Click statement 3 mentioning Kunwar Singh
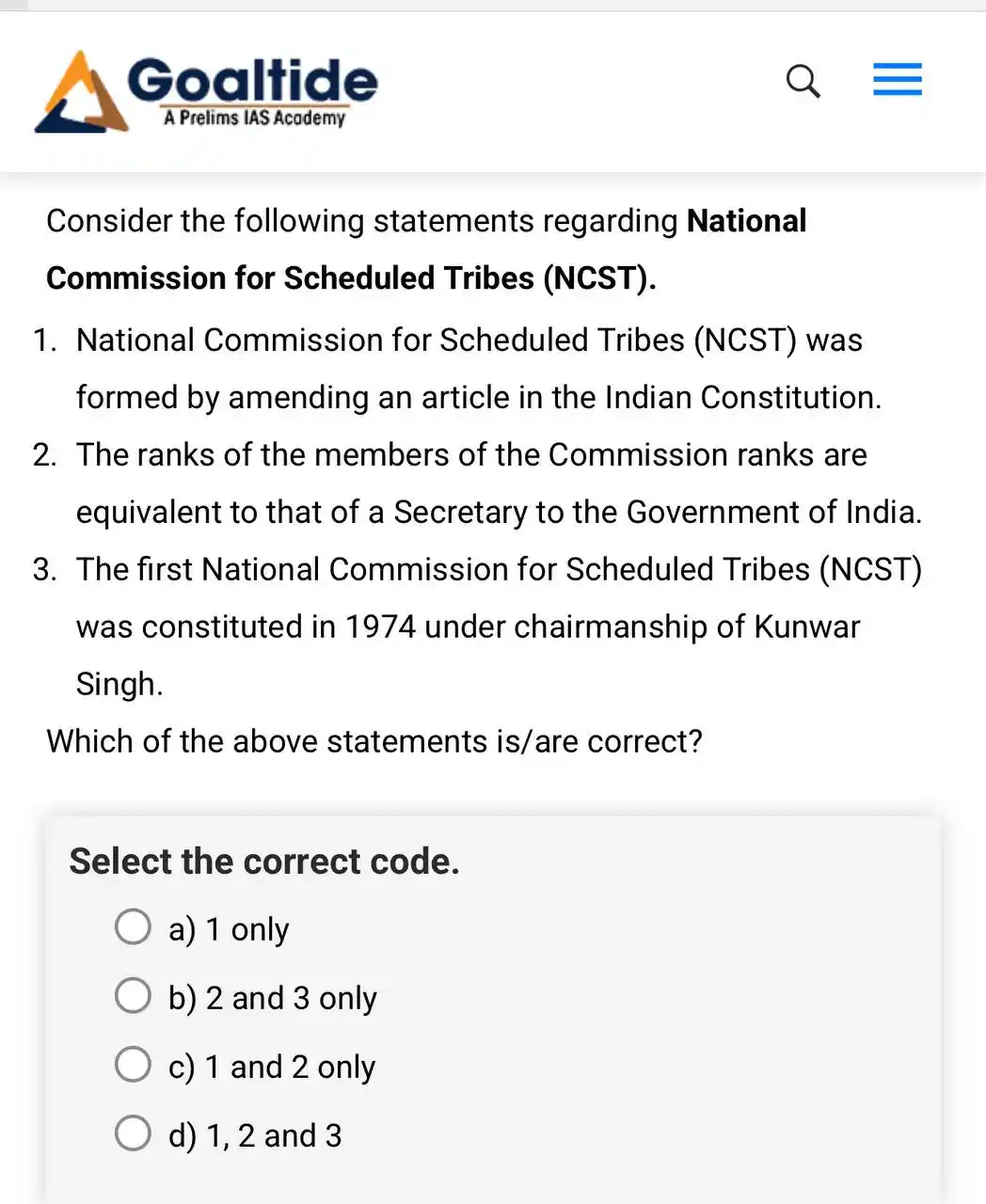 (499, 598)
